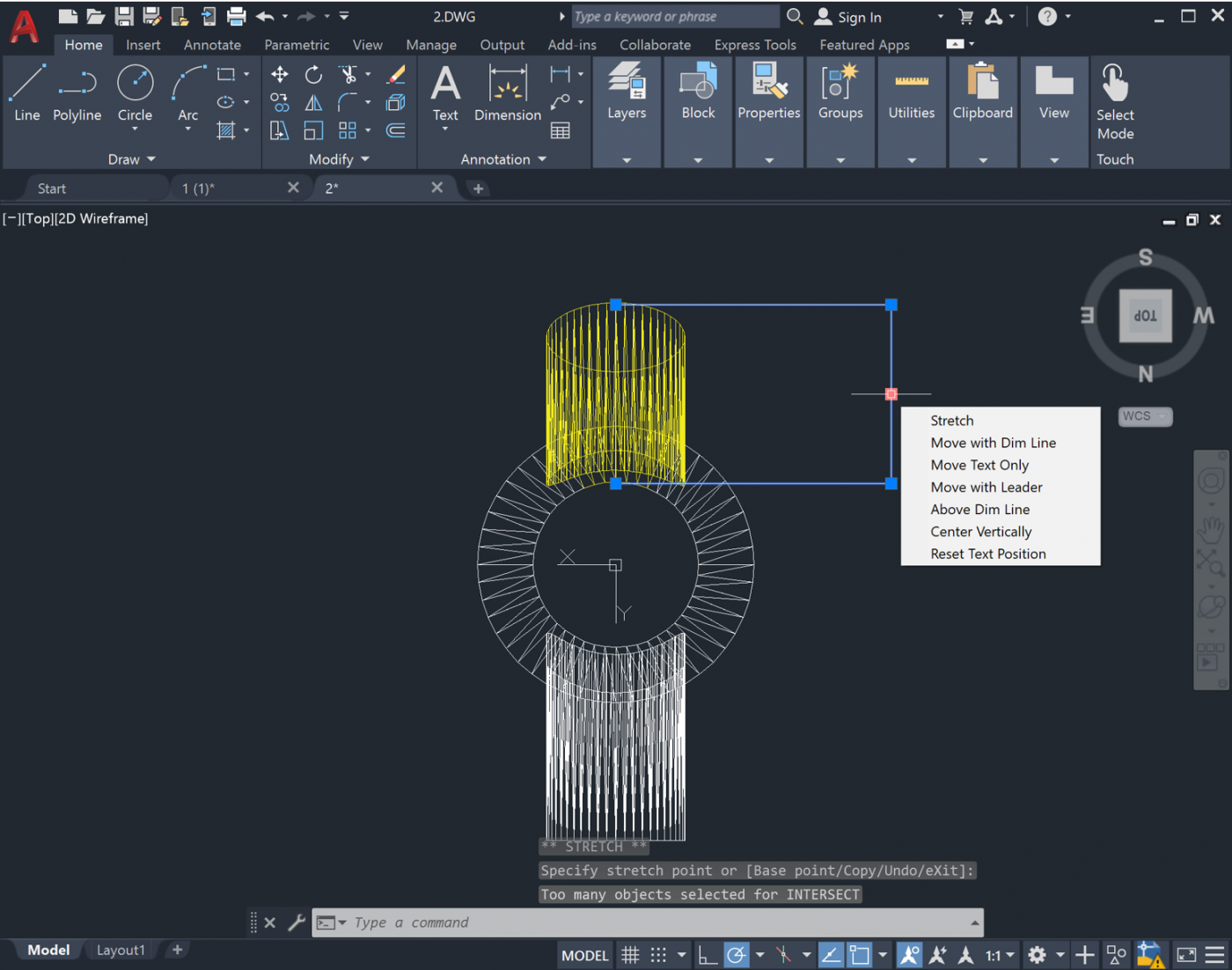The image size is (1232, 970).
Task: Insert a Table from Annotation panel
Action: (x=560, y=131)
